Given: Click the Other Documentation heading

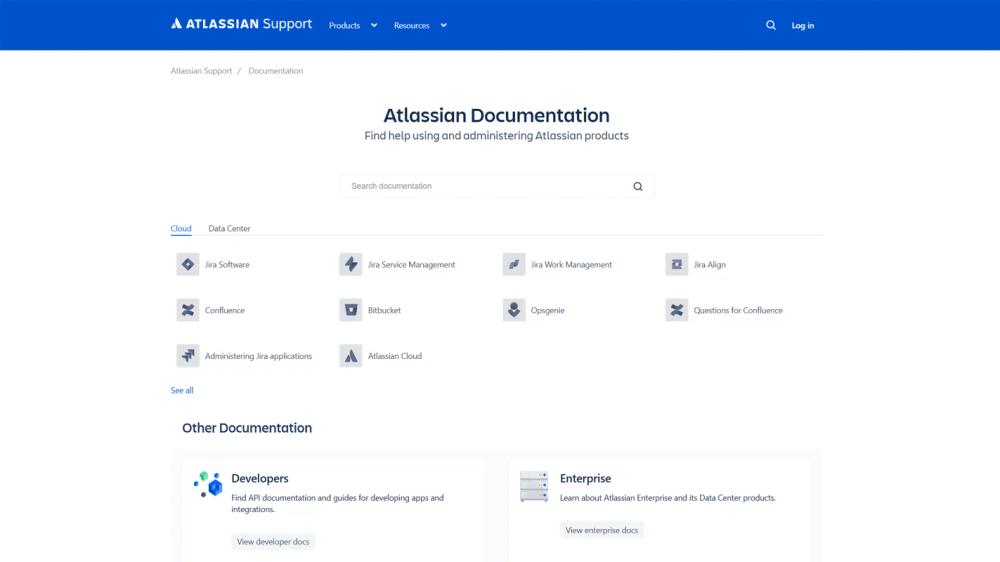Looking at the screenshot, I should pos(247,428).
